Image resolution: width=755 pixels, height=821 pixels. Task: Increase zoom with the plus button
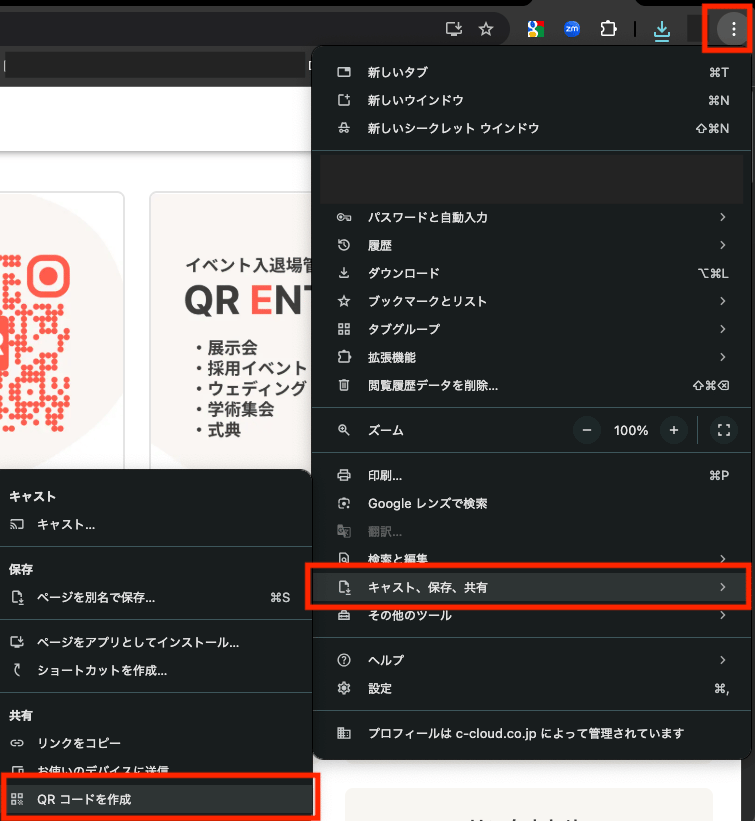point(674,430)
